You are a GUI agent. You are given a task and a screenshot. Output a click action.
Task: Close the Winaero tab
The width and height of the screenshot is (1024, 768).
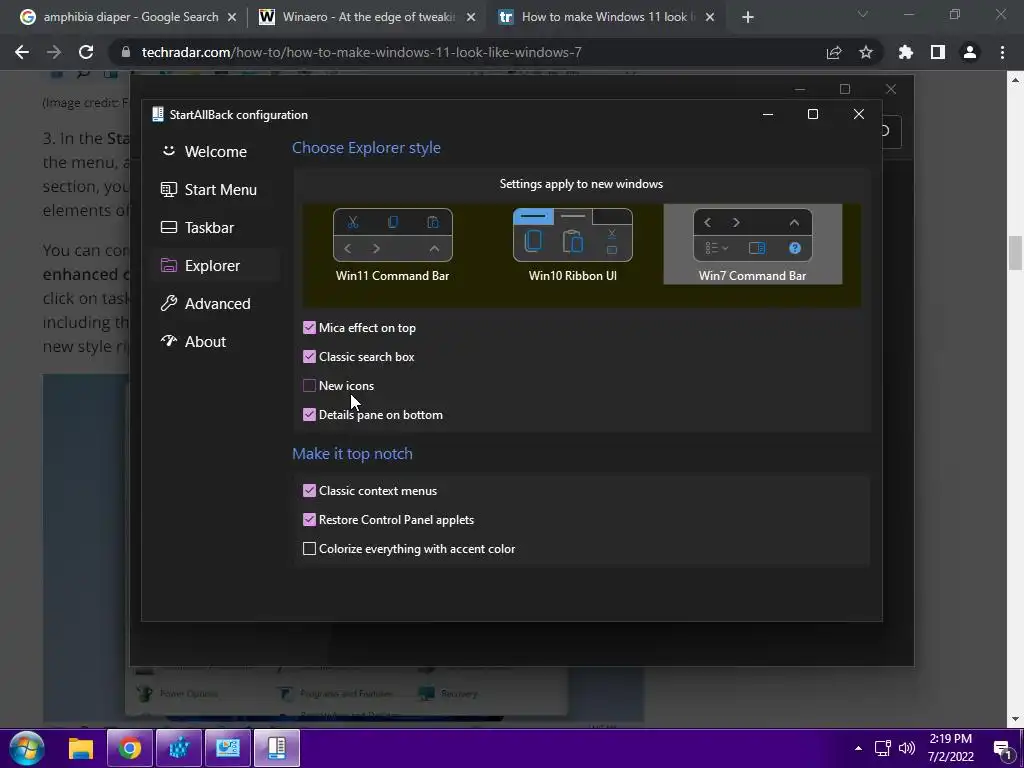(471, 17)
